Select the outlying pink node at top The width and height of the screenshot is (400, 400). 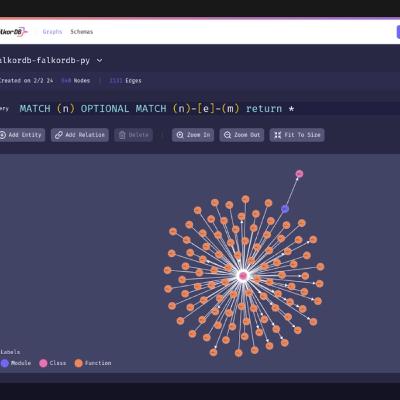point(299,174)
